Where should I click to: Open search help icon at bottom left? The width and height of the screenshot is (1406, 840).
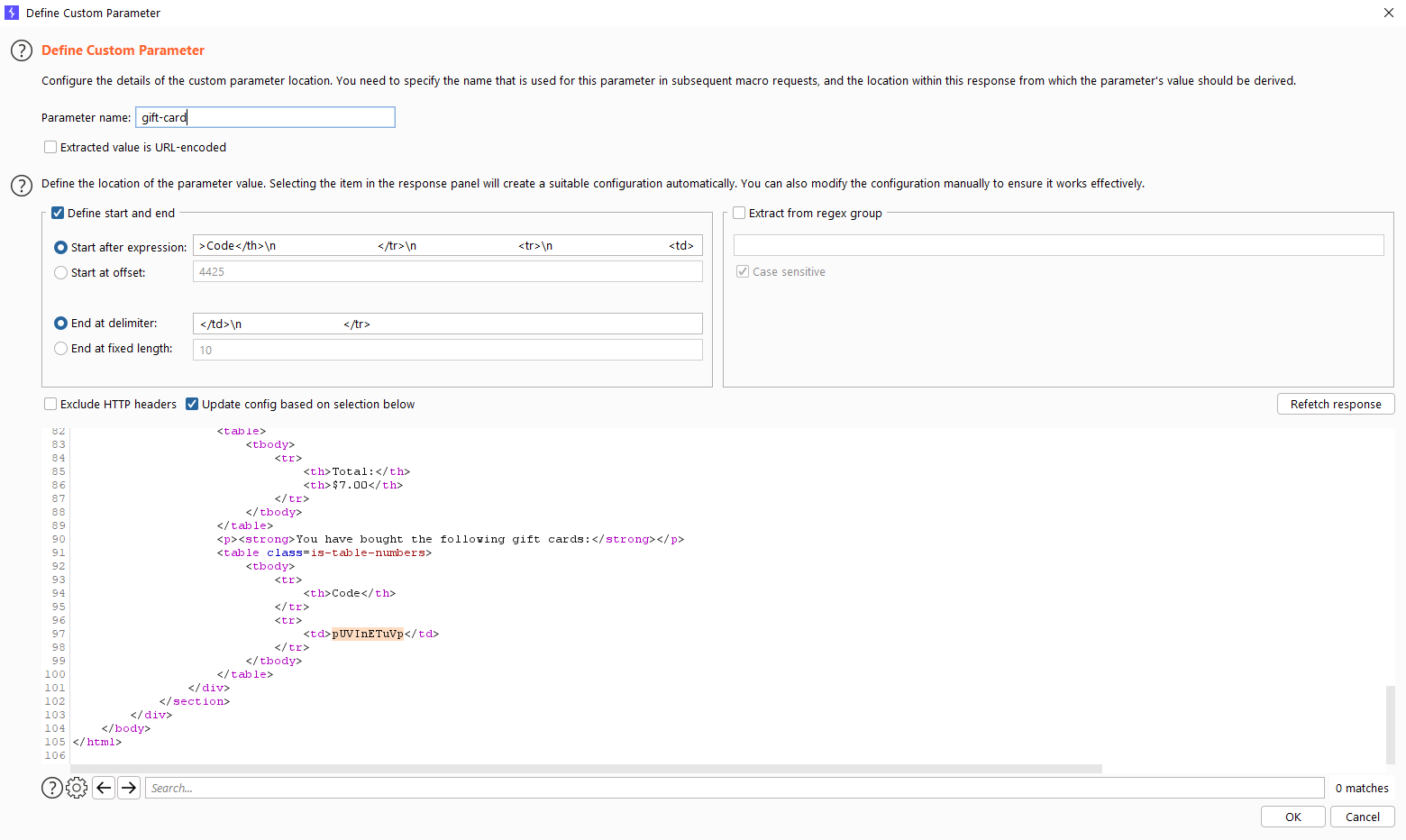(52, 788)
